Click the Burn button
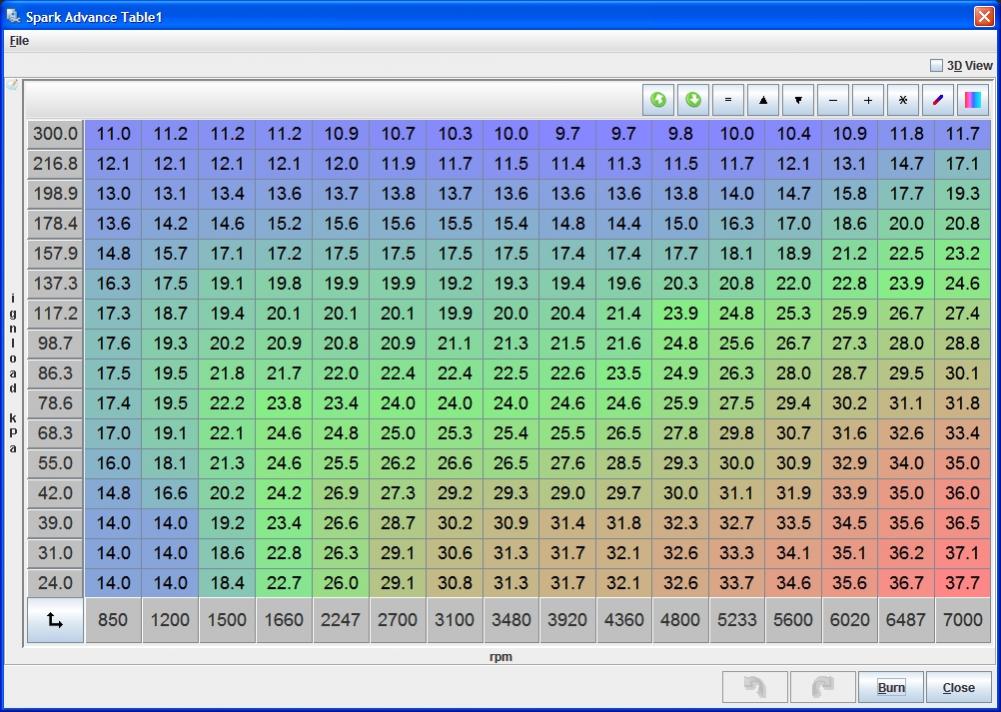 tap(890, 687)
